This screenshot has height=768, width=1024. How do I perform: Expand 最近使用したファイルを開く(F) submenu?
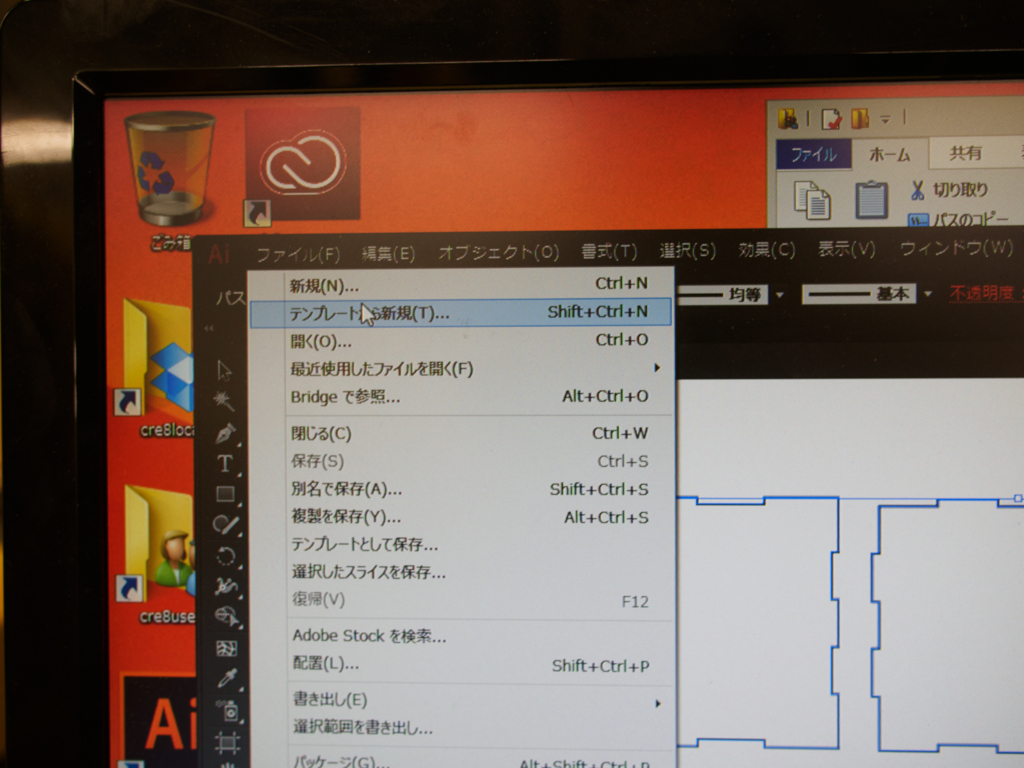point(460,368)
